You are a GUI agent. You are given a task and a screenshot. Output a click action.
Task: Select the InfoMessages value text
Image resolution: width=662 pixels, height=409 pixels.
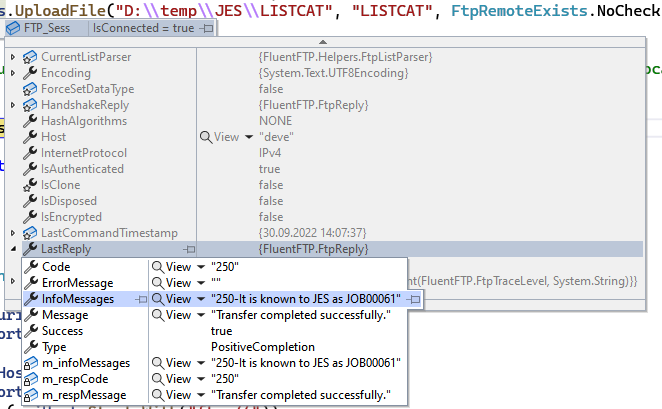point(305,299)
